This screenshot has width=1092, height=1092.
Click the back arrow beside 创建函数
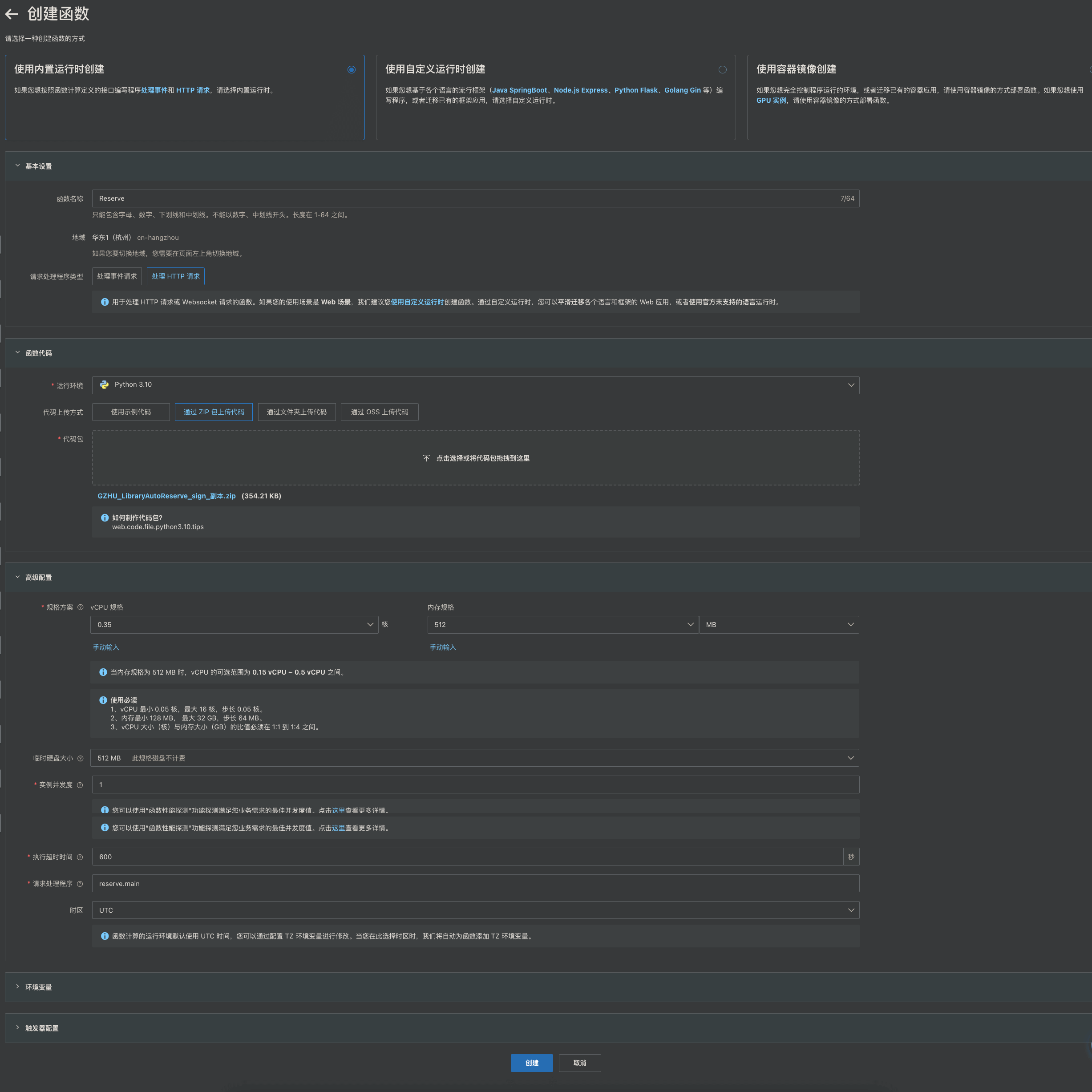(12, 14)
